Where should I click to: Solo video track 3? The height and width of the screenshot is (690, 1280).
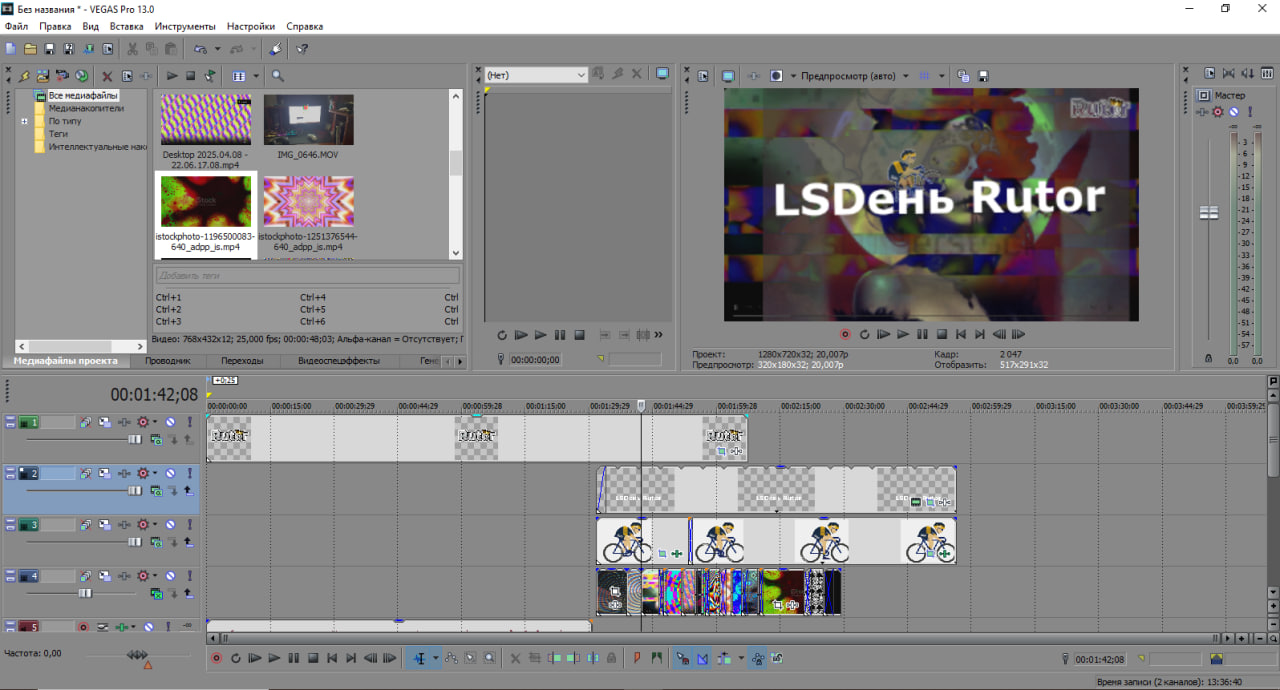(x=189, y=524)
